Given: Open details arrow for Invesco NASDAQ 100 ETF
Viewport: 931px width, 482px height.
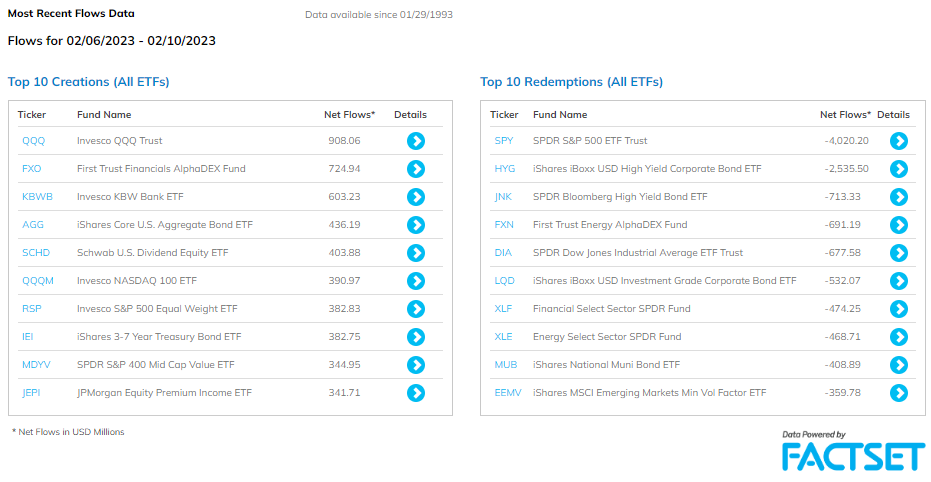Looking at the screenshot, I should pyautogui.click(x=416, y=281).
